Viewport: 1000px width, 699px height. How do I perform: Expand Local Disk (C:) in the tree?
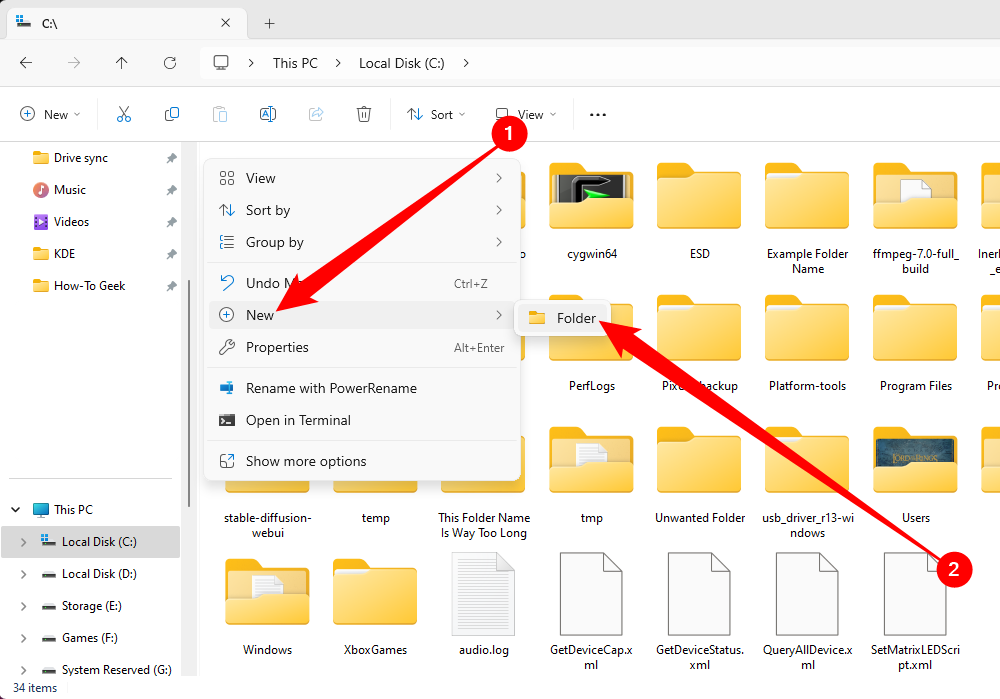pos(24,542)
